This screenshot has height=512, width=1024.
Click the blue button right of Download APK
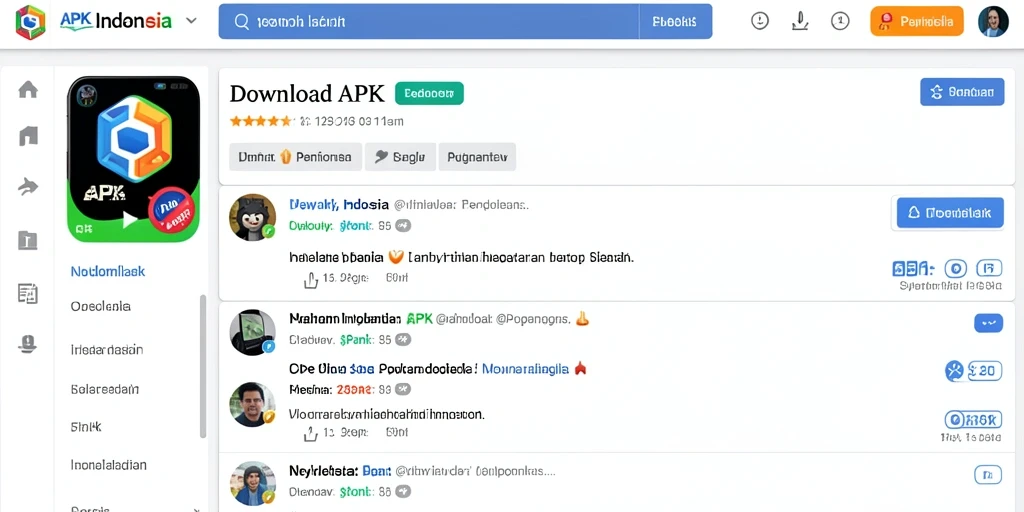click(x=962, y=92)
